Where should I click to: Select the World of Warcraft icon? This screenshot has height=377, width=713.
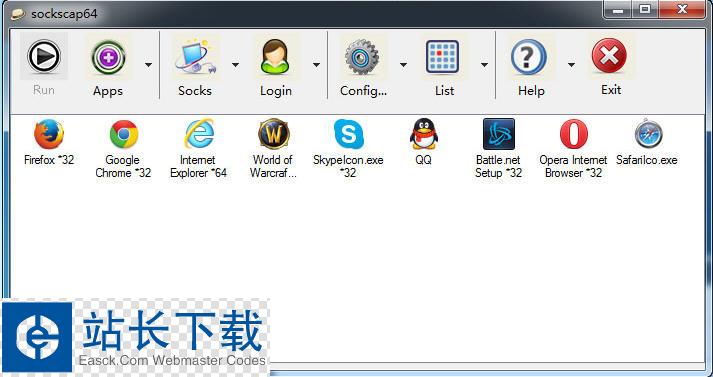pos(273,134)
